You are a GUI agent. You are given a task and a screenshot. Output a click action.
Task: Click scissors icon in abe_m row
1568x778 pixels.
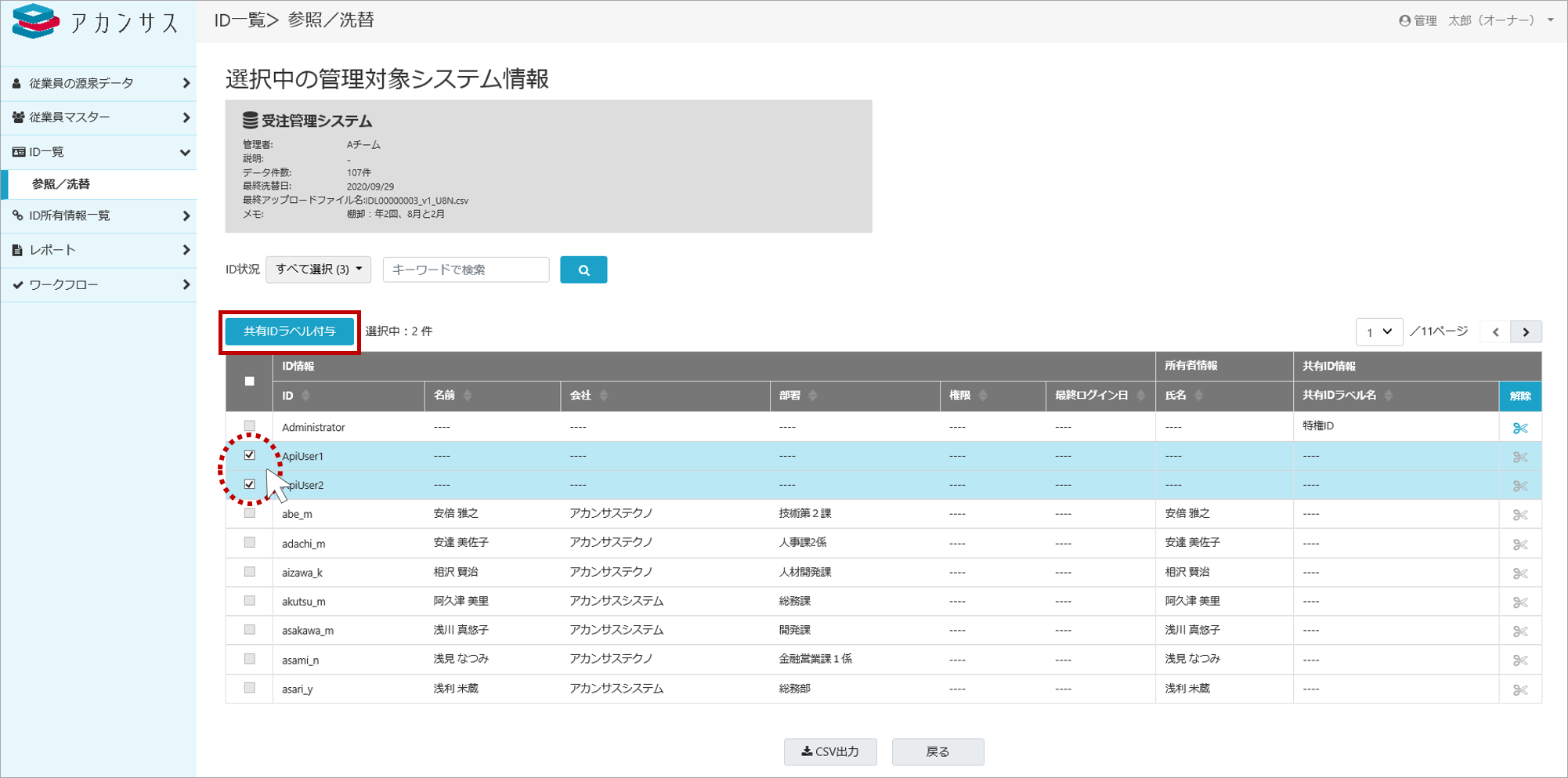pyautogui.click(x=1519, y=515)
